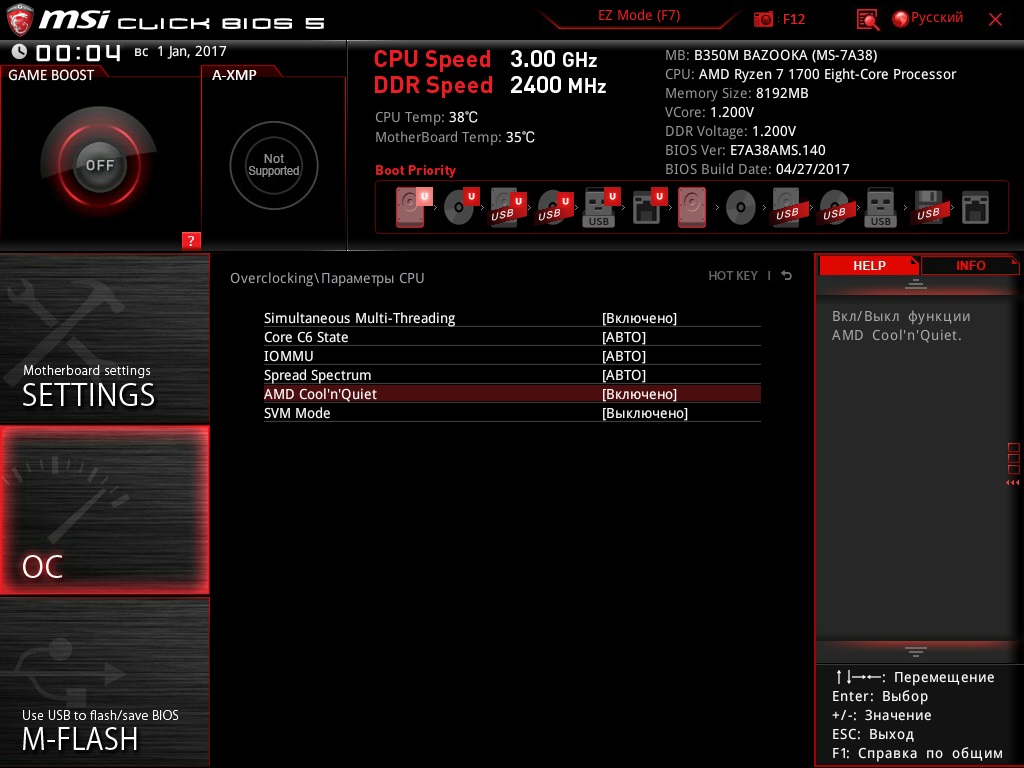Image resolution: width=1024 pixels, height=768 pixels.
Task: Select the UEFI hard drive boot device
Action: (x=414, y=207)
